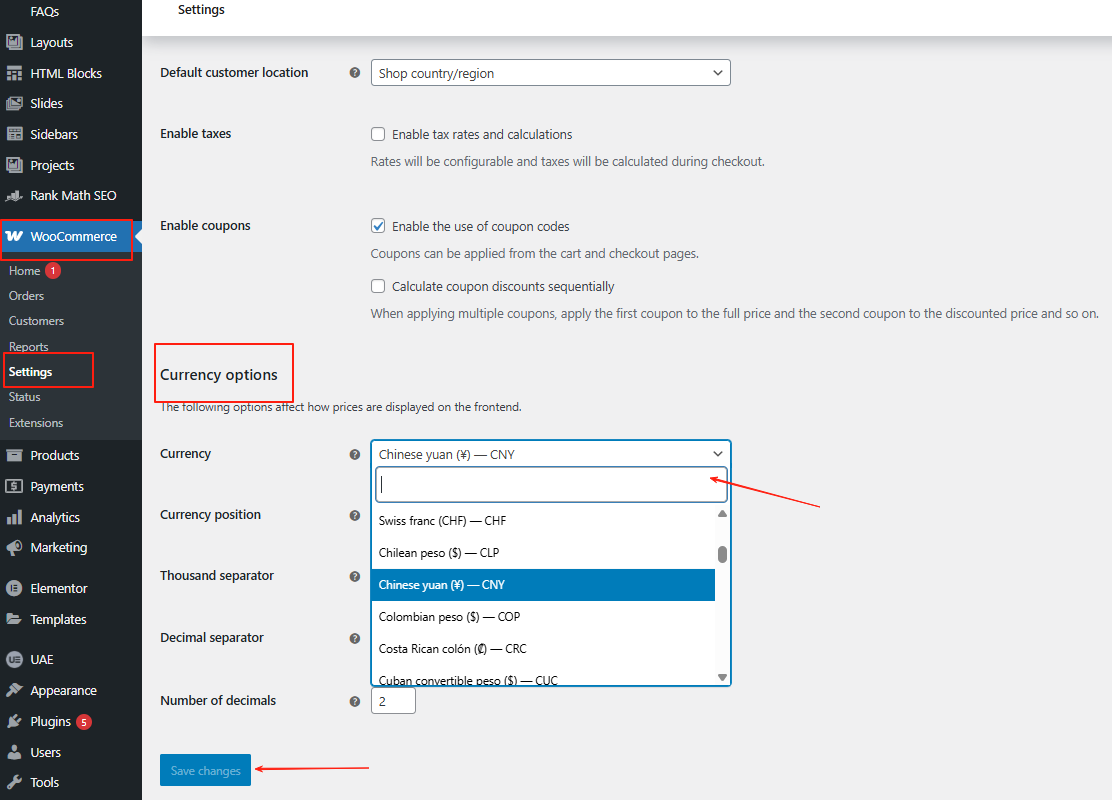Viewport: 1112px width, 800px height.
Task: Click help icon next to Default customer location
Action: click(354, 73)
